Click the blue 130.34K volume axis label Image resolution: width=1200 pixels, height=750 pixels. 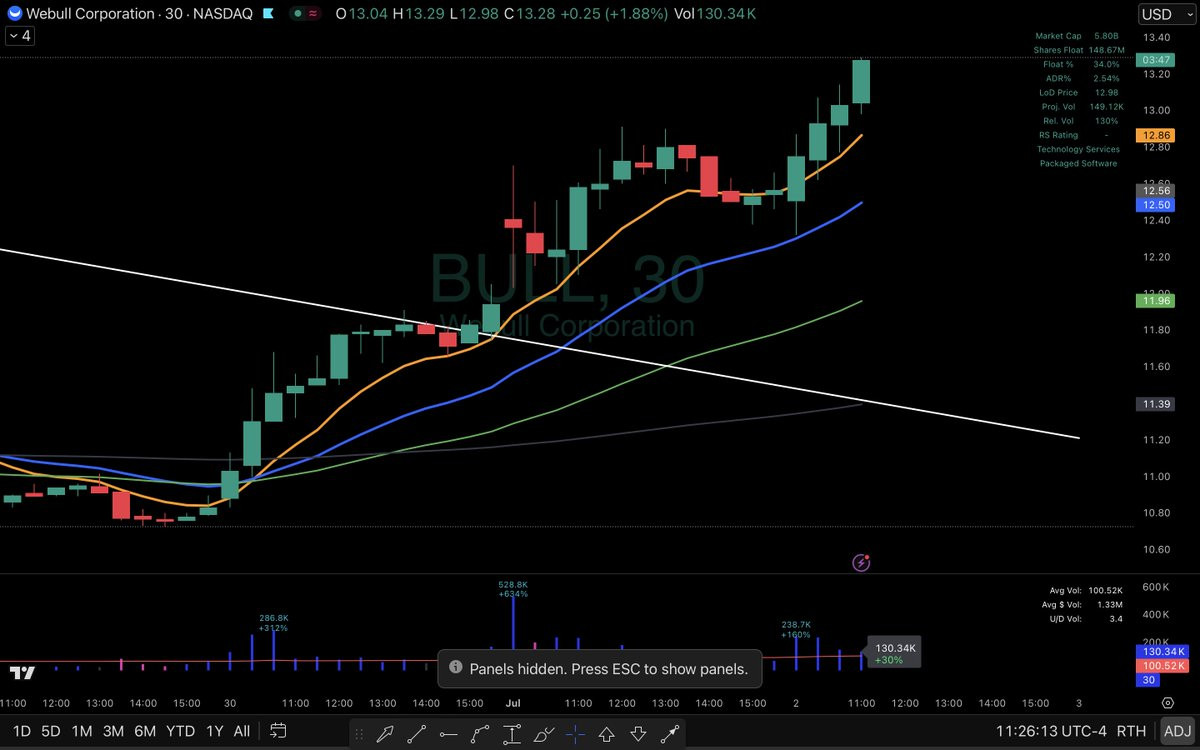1161,651
